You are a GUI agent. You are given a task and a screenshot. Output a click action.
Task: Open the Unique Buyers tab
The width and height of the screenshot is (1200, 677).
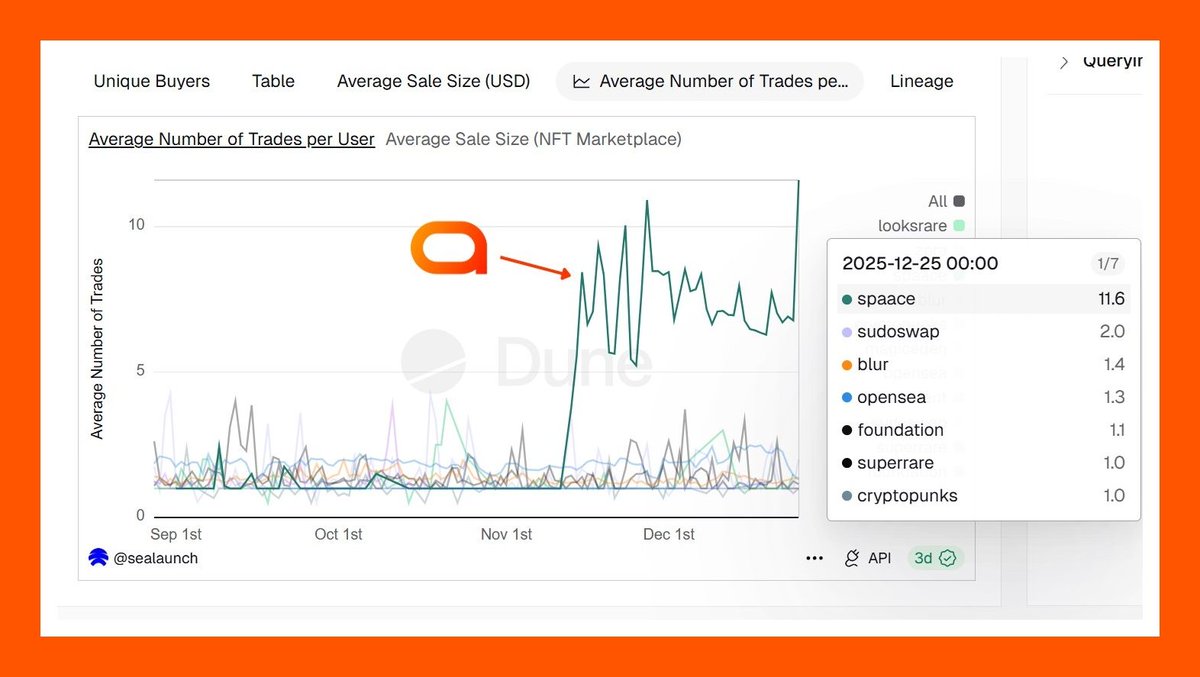(x=152, y=81)
